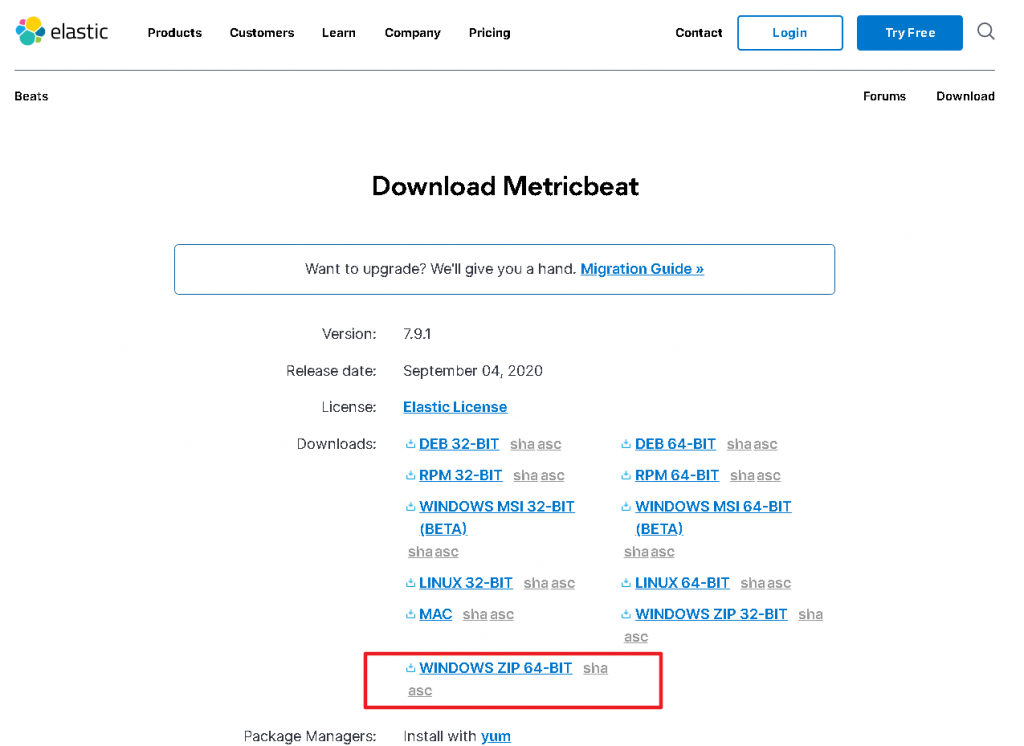Click download icon beside LINUX 64-BIT
This screenshot has width=1024, height=746.
[626, 583]
